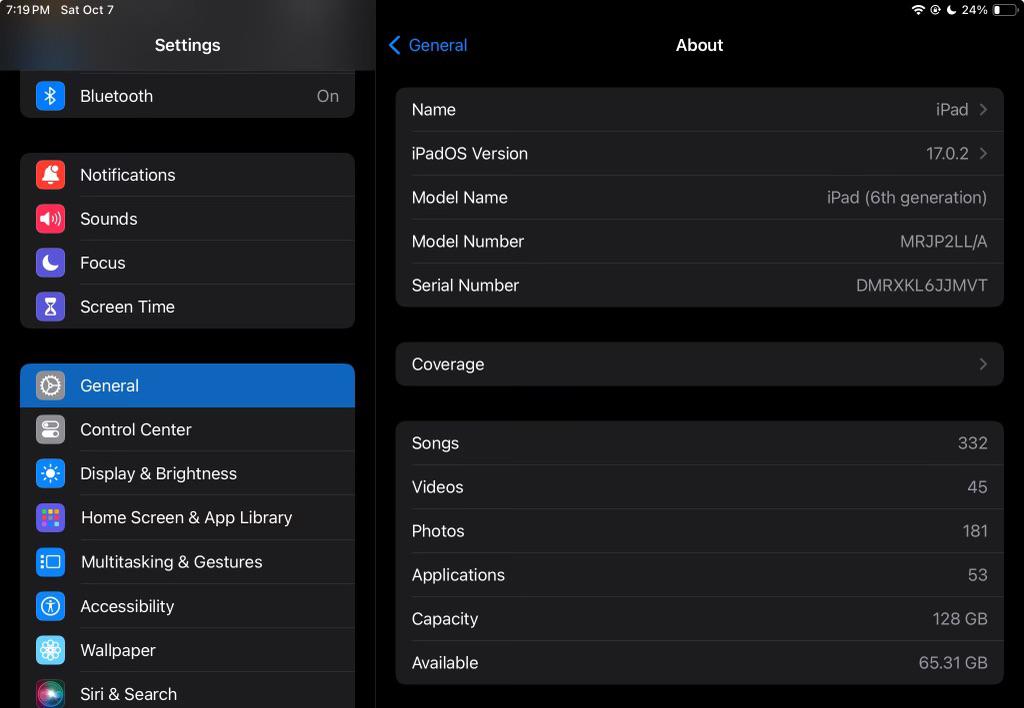The width and height of the screenshot is (1024, 708).
Task: Tap the blue back arrow icon
Action: pyautogui.click(x=394, y=45)
